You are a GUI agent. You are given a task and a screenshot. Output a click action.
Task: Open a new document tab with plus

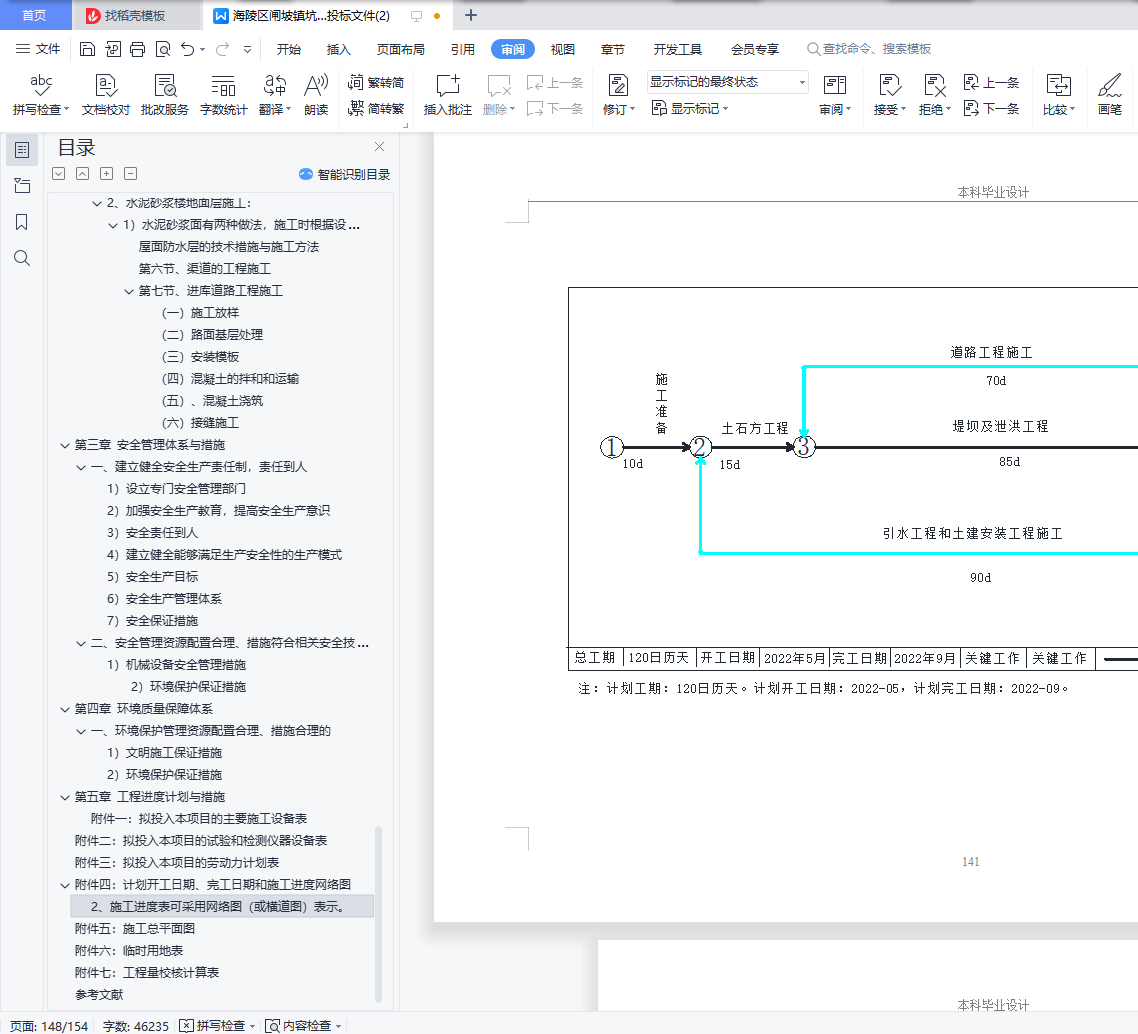click(470, 15)
